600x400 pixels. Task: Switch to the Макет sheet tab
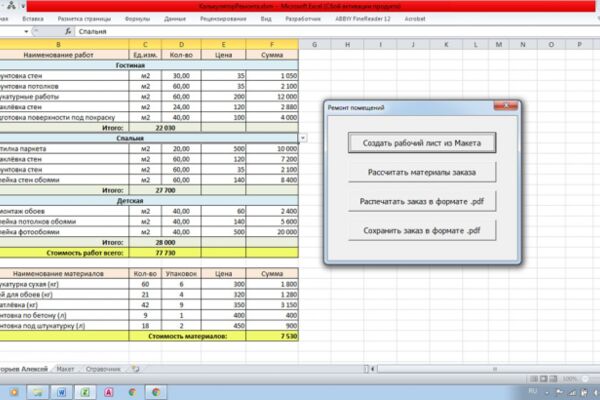pos(65,369)
